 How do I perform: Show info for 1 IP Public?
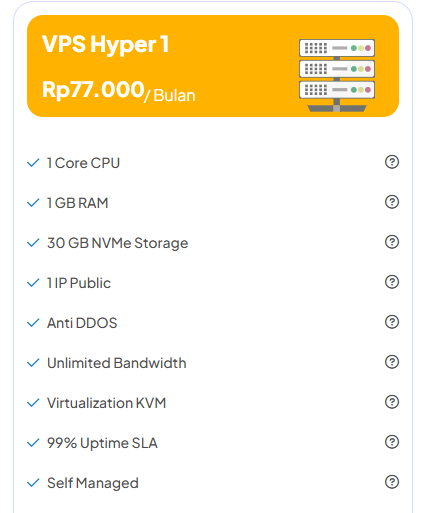tap(392, 282)
